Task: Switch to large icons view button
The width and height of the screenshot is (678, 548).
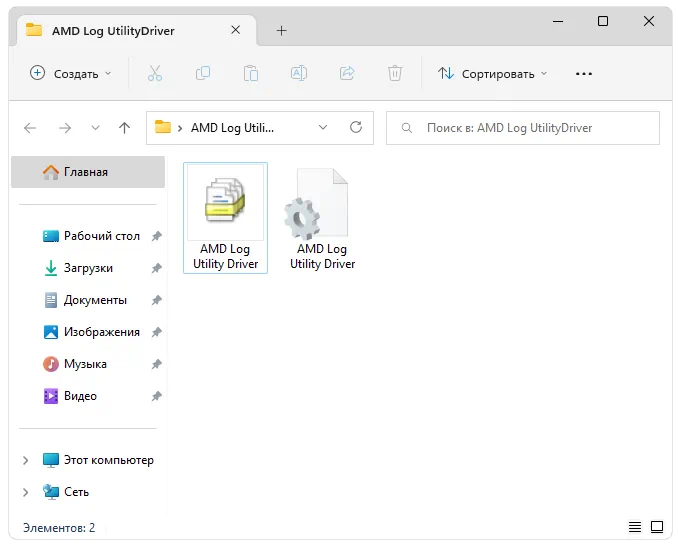Action: (657, 527)
